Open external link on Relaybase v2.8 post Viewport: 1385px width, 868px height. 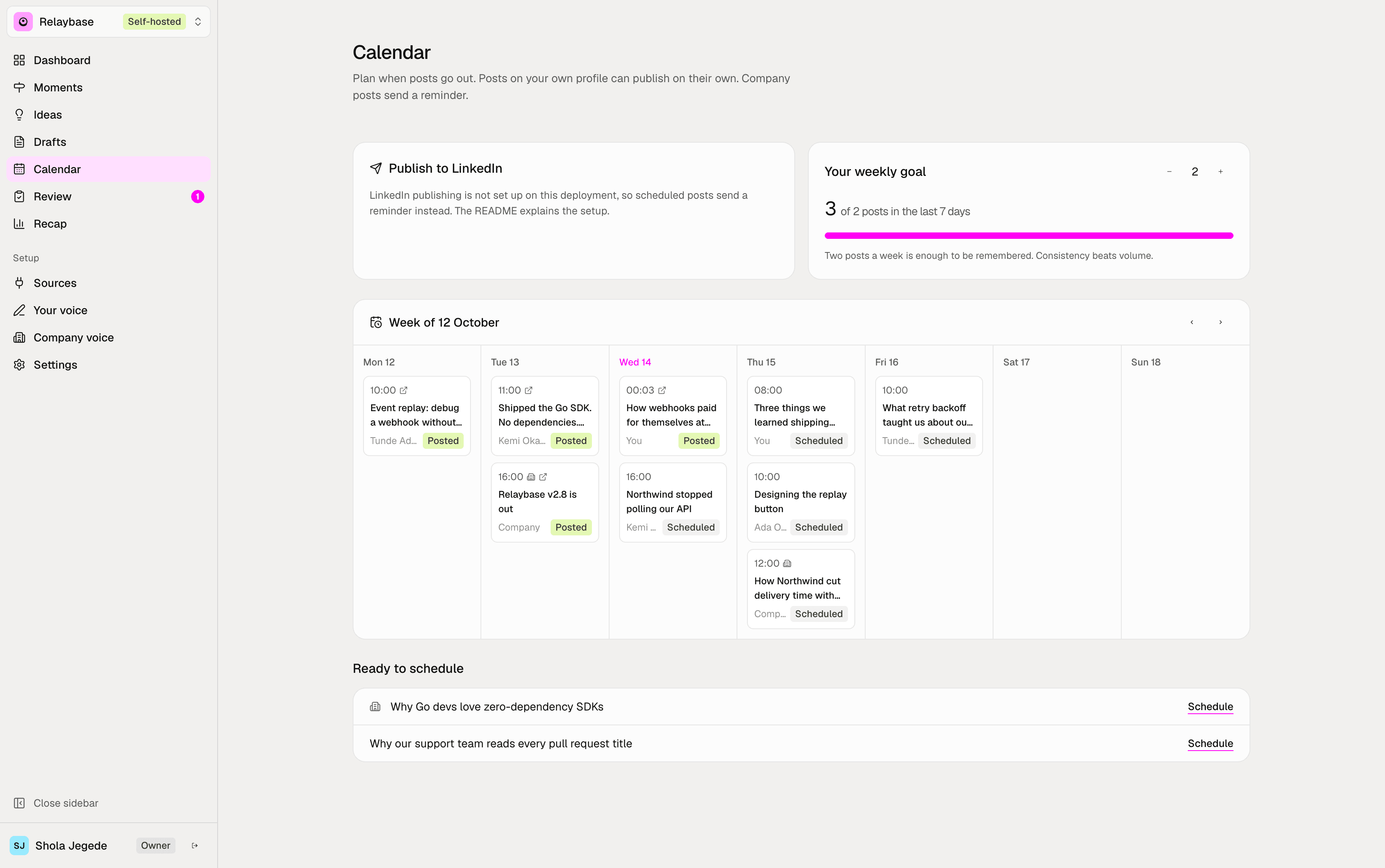point(543,477)
